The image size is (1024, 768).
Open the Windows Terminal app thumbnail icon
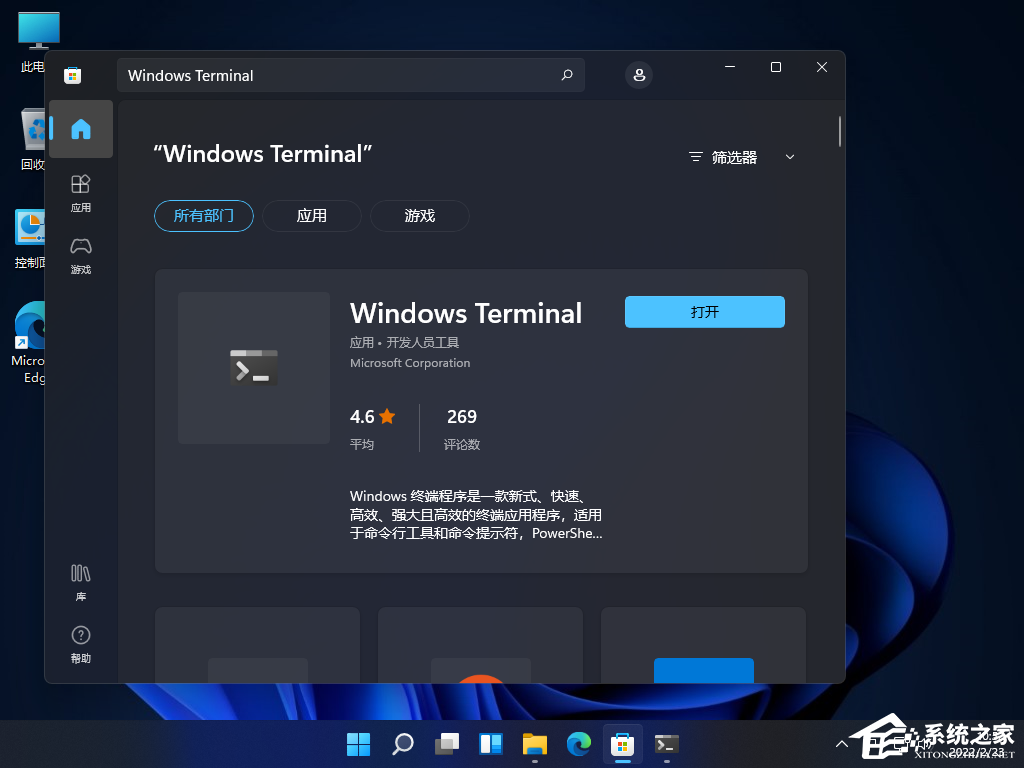pos(253,367)
